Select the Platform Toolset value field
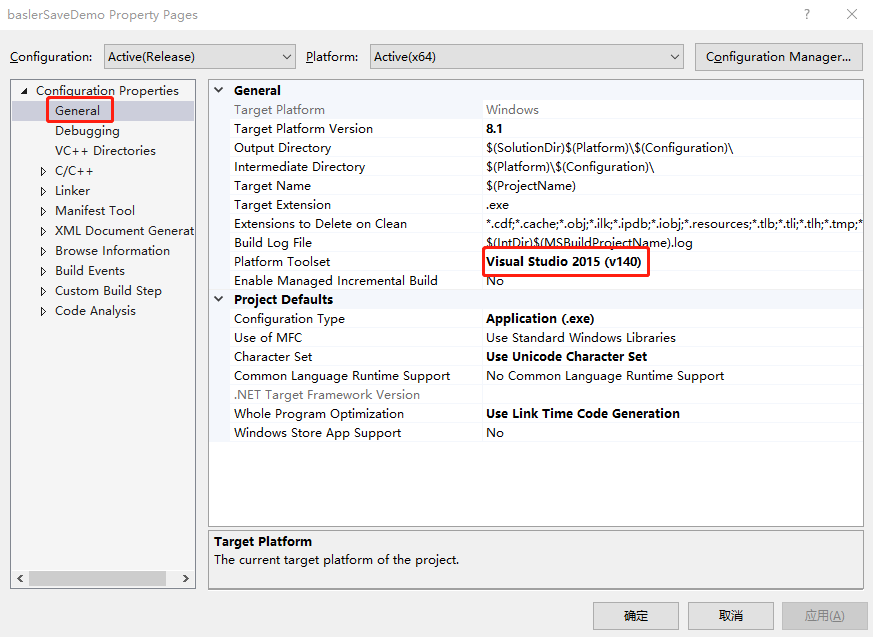The width and height of the screenshot is (873, 637). pyautogui.click(x=566, y=261)
